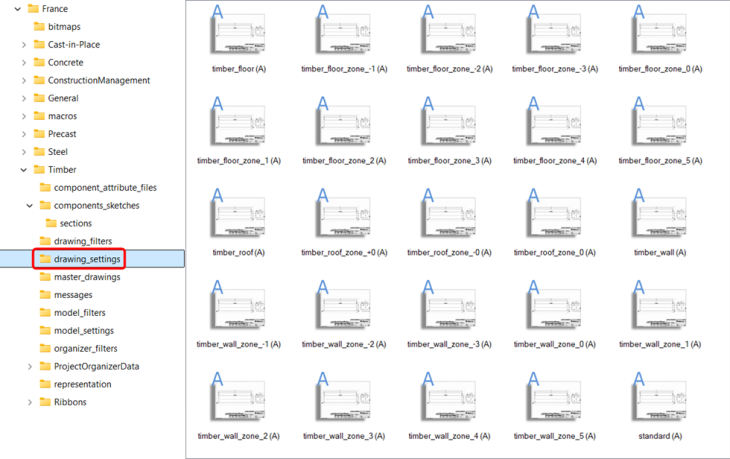The height and width of the screenshot is (459, 730).
Task: Open the model_settings folder
Action: (x=77, y=331)
